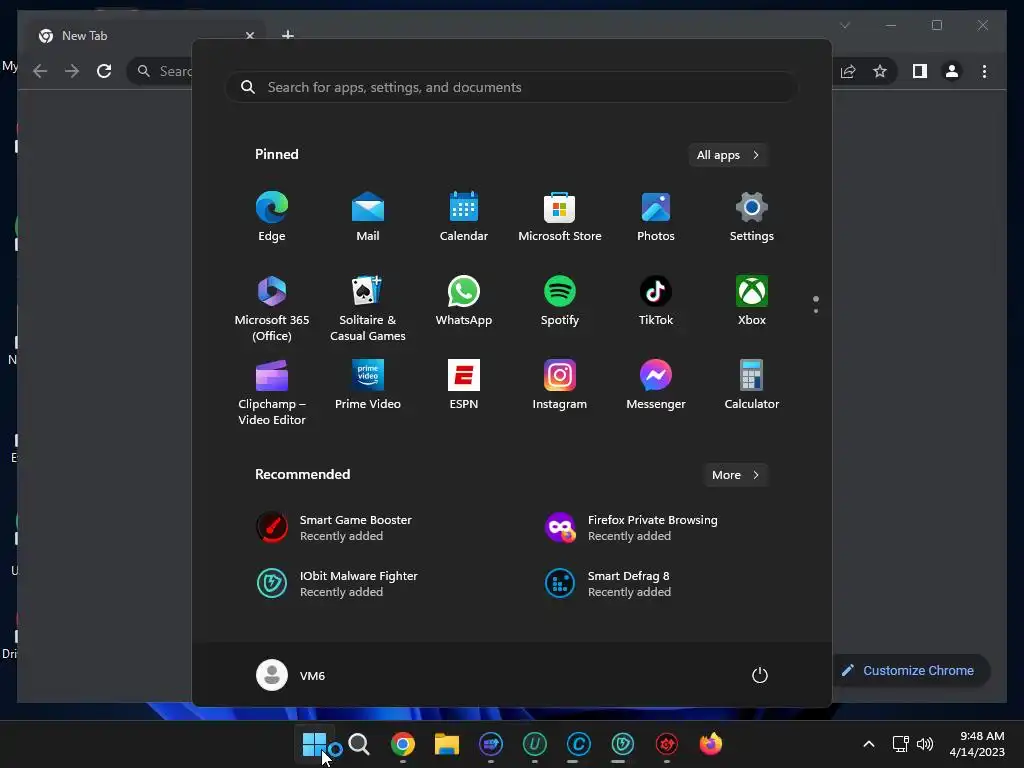Click the Windows Start button in taskbar
The width and height of the screenshot is (1024, 768).
click(x=314, y=744)
